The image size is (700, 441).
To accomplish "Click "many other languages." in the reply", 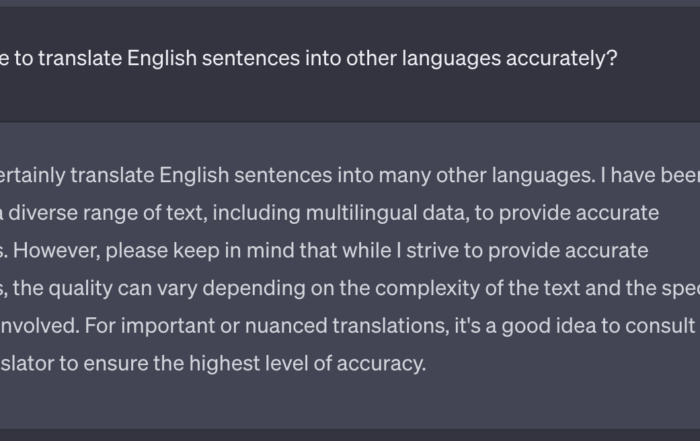I will pyautogui.click(x=487, y=175).
